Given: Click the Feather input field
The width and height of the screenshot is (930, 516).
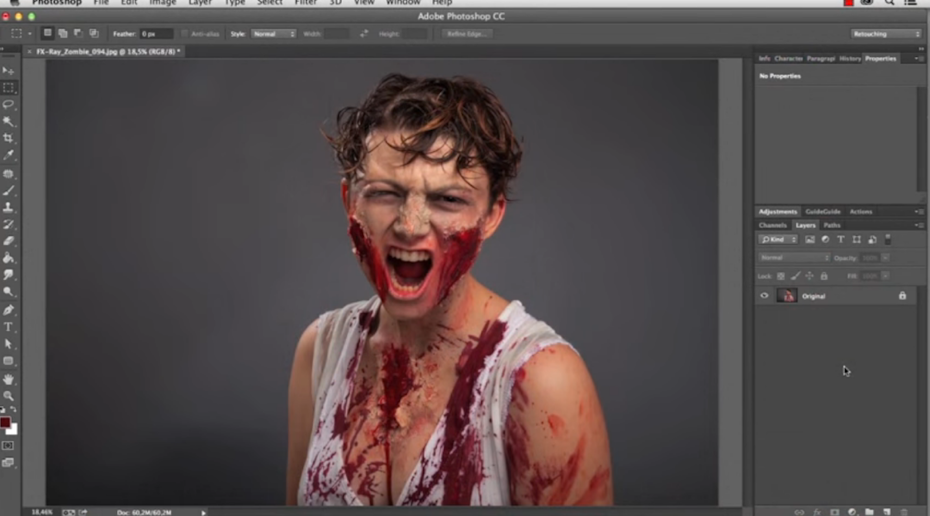Looking at the screenshot, I should (x=156, y=34).
